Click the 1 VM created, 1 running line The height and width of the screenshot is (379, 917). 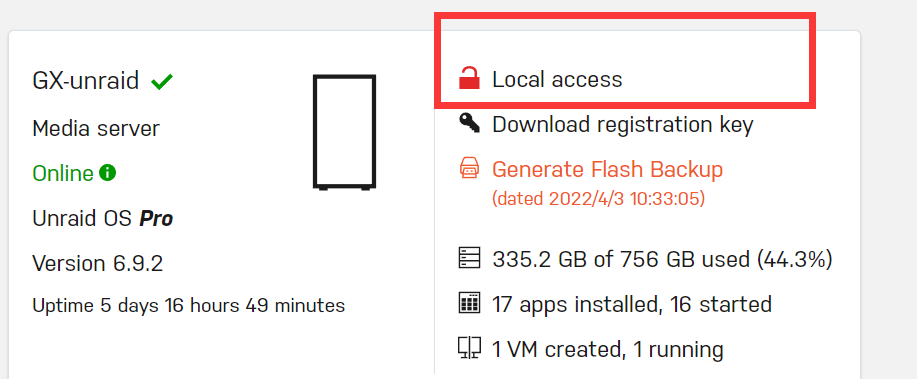pyautogui.click(x=608, y=350)
